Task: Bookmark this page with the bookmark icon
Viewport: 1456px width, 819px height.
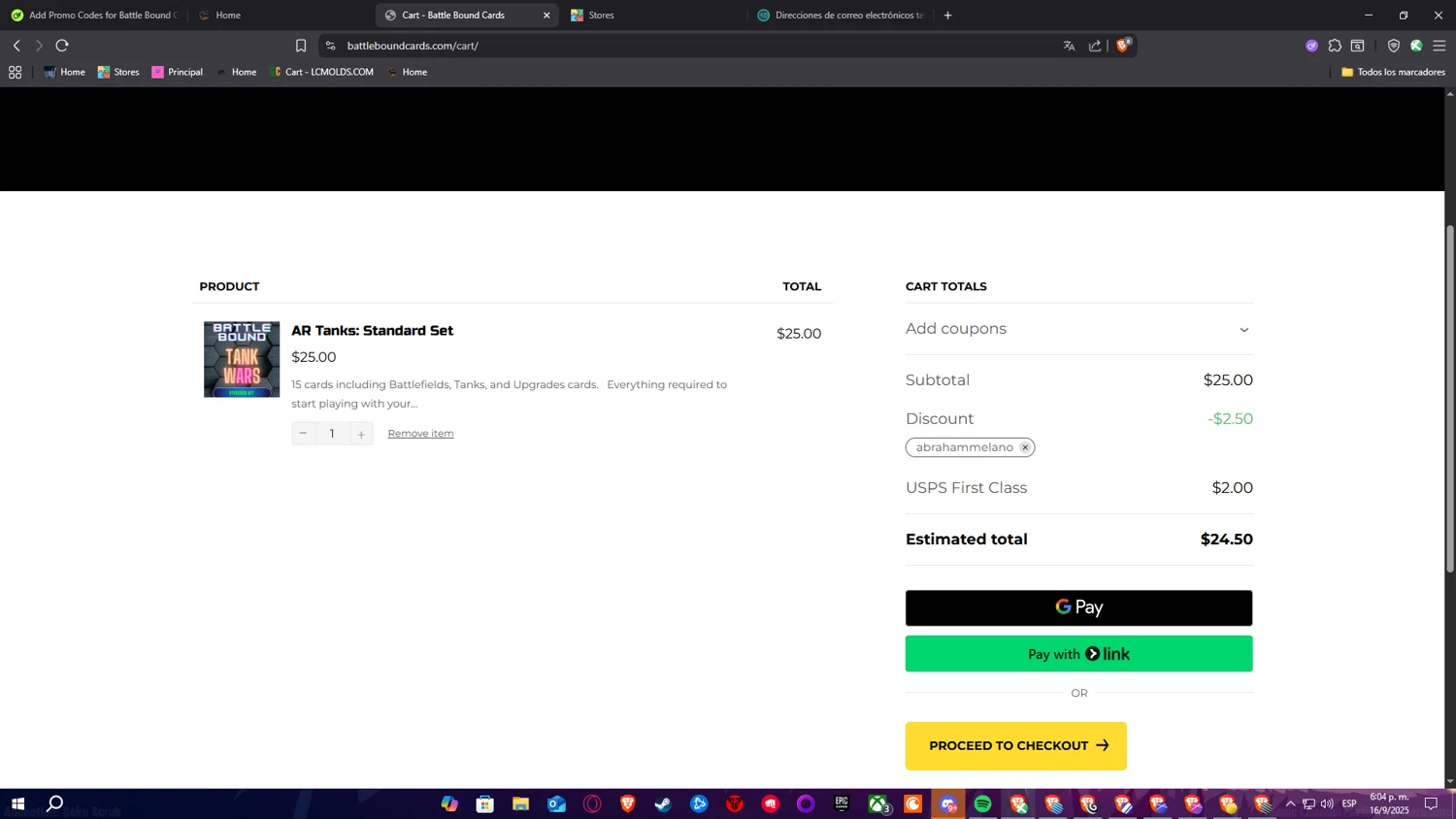Action: (x=301, y=46)
